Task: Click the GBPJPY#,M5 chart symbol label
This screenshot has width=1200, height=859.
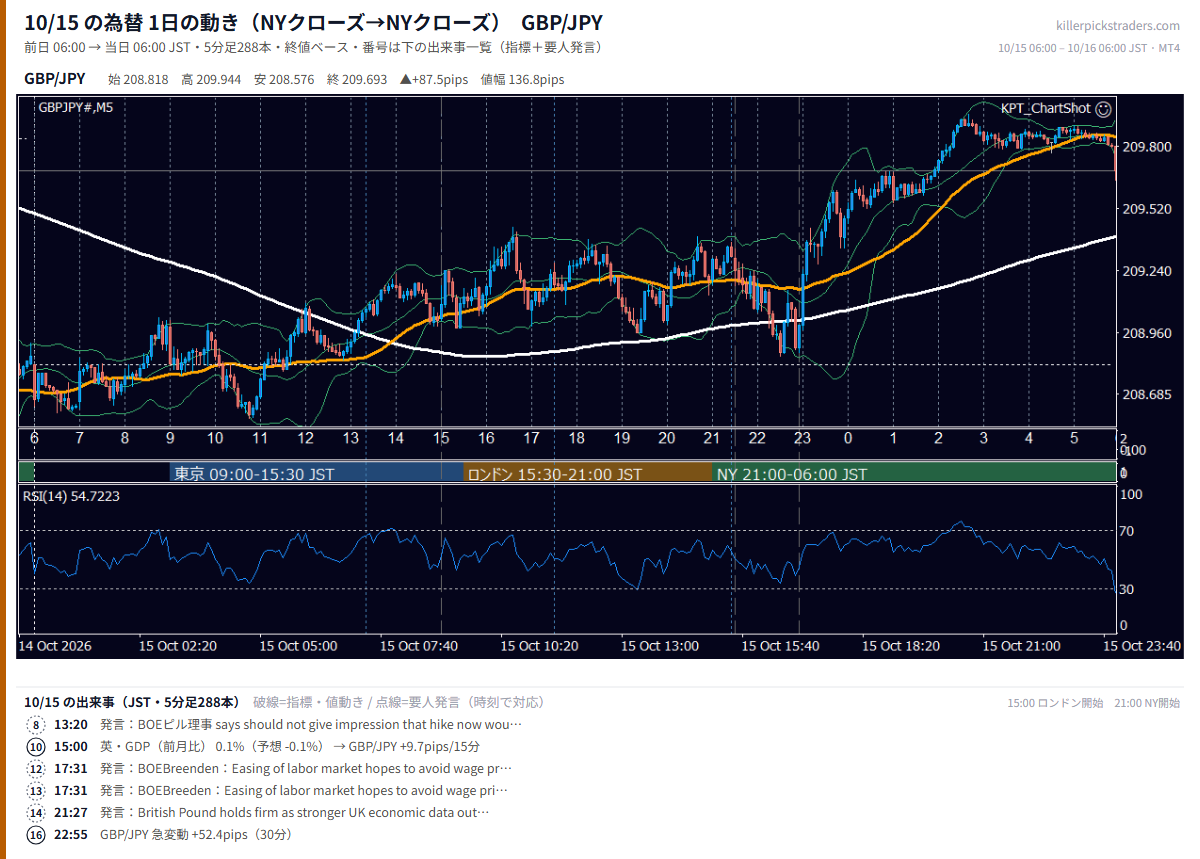Action: 76,107
